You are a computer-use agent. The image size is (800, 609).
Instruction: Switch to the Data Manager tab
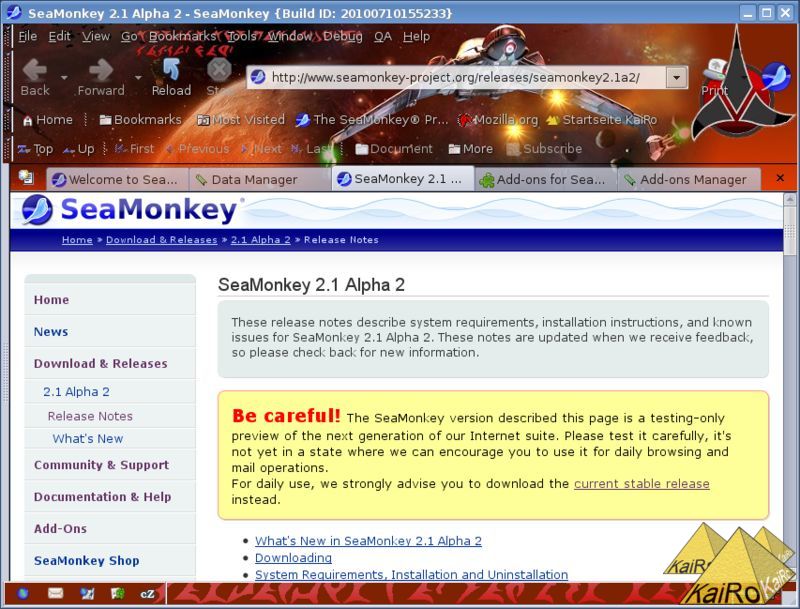[x=260, y=180]
